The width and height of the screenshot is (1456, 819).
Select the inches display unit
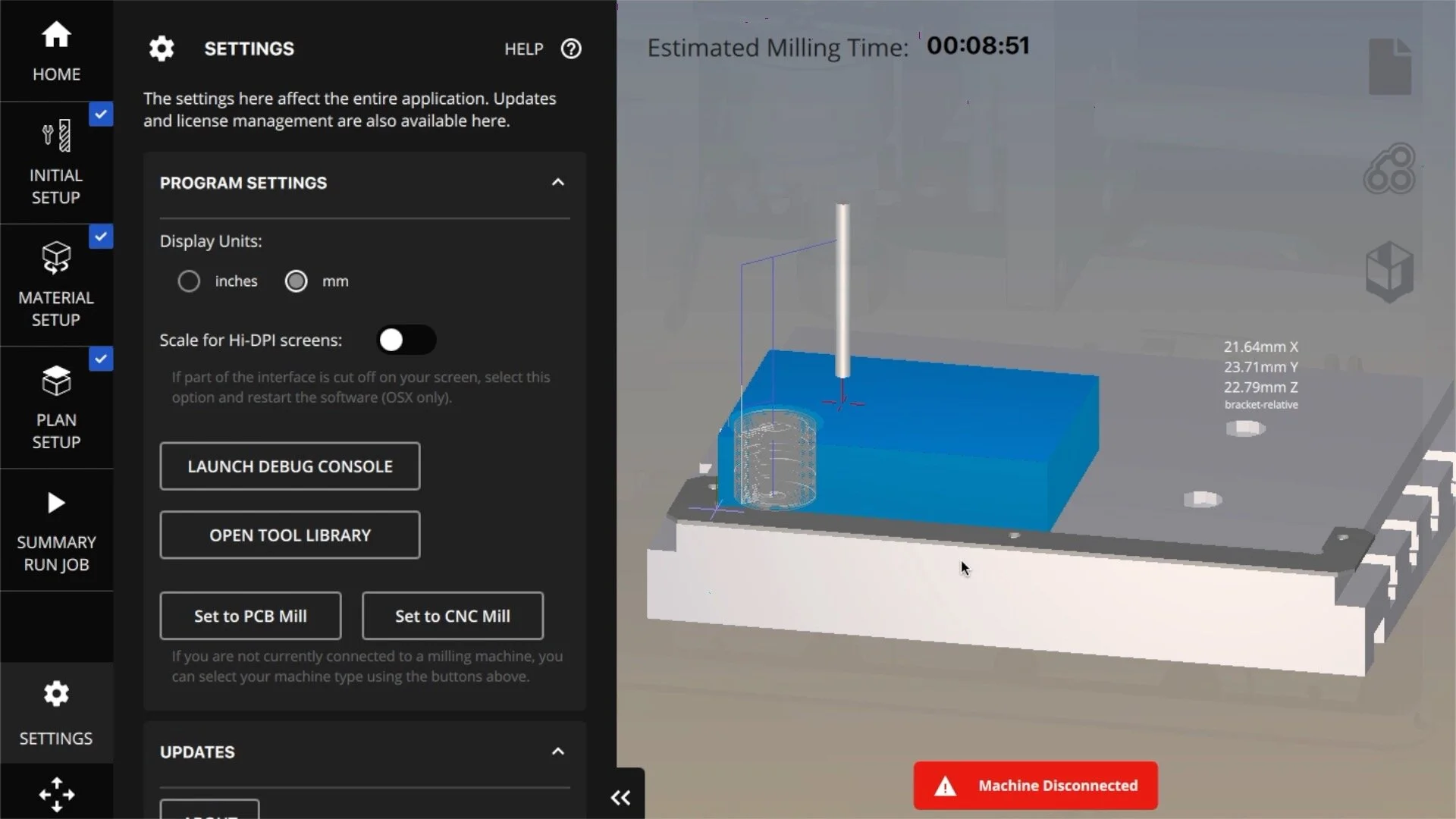point(189,281)
